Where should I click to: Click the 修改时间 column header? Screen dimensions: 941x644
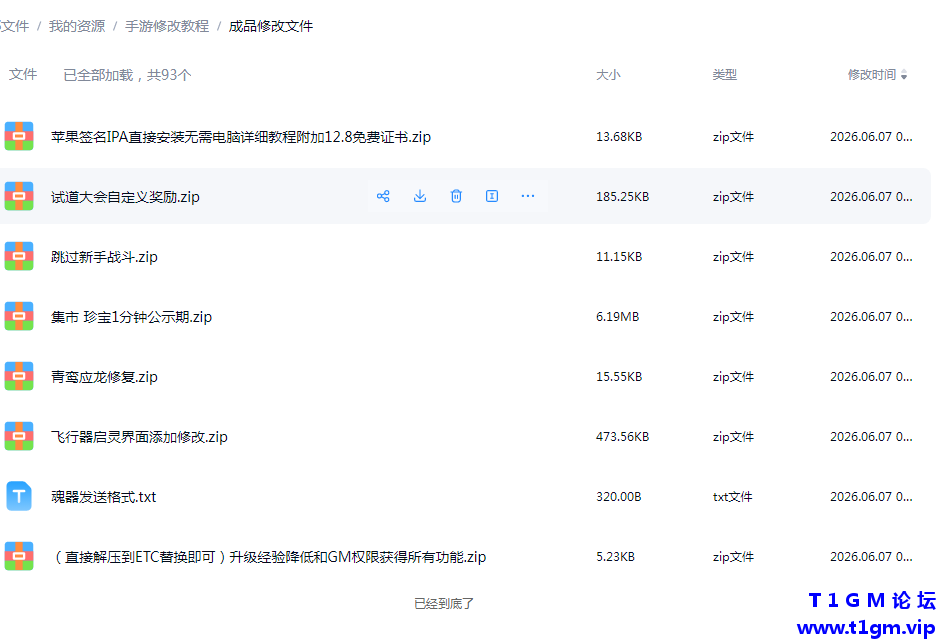click(x=871, y=75)
